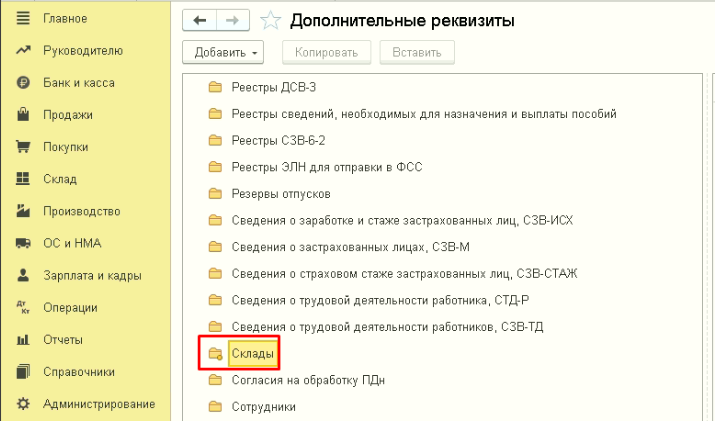Click folder icon of Реестры СЗВ-6-2
715x421 pixels.
point(215,140)
